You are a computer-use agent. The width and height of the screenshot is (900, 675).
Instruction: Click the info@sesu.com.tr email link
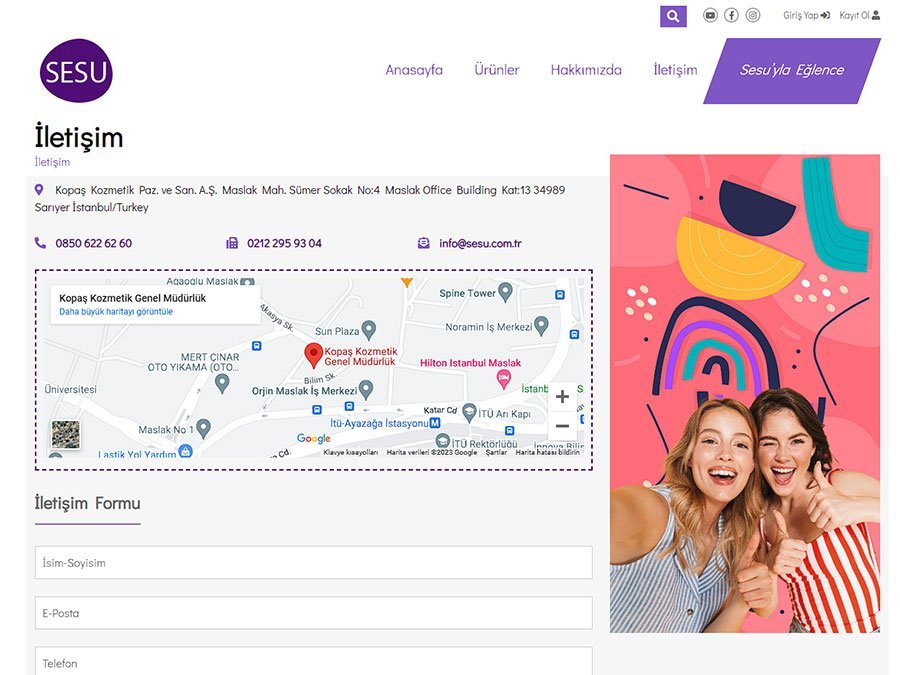(480, 243)
